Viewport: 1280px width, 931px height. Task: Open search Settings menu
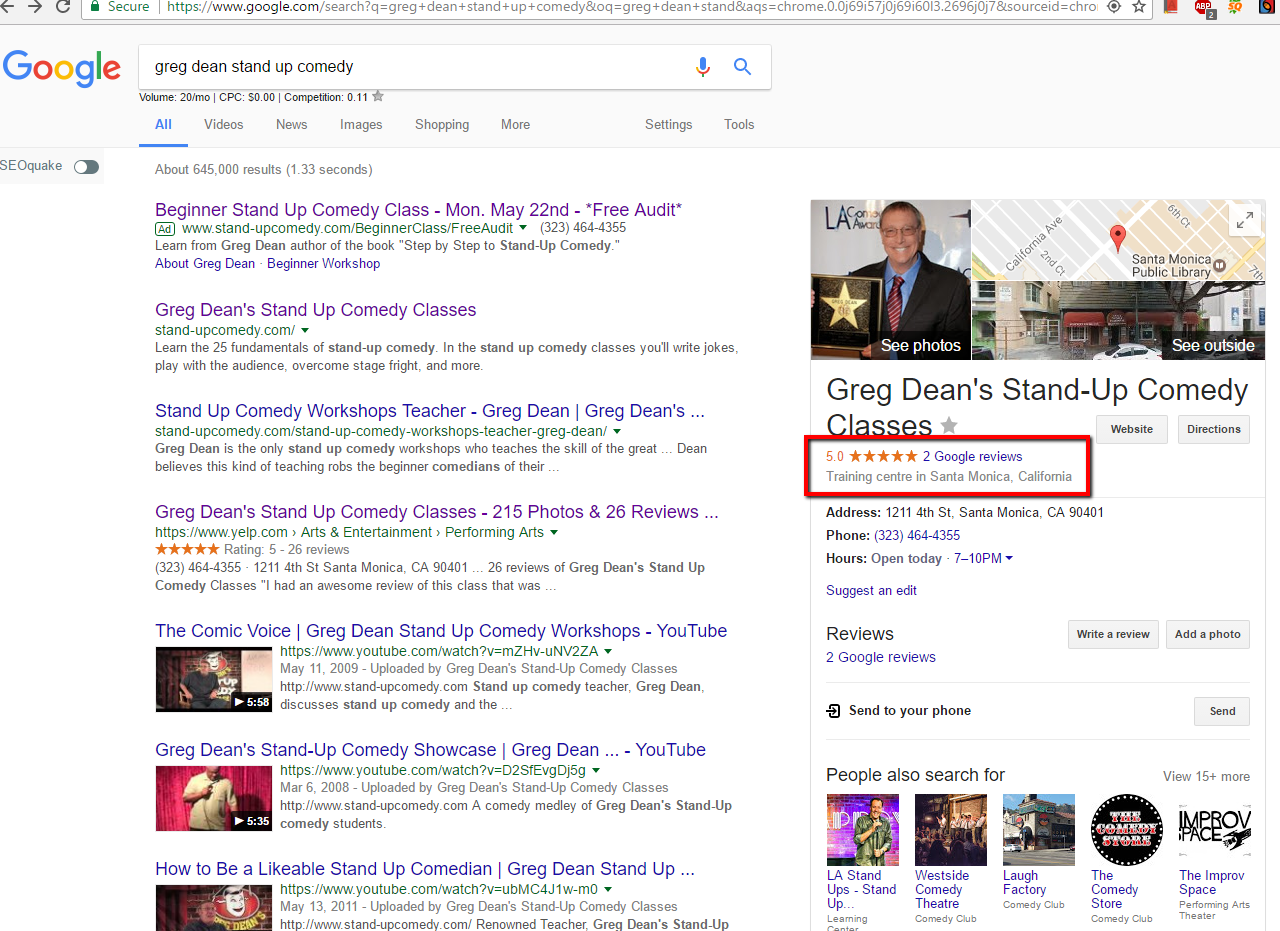(668, 124)
